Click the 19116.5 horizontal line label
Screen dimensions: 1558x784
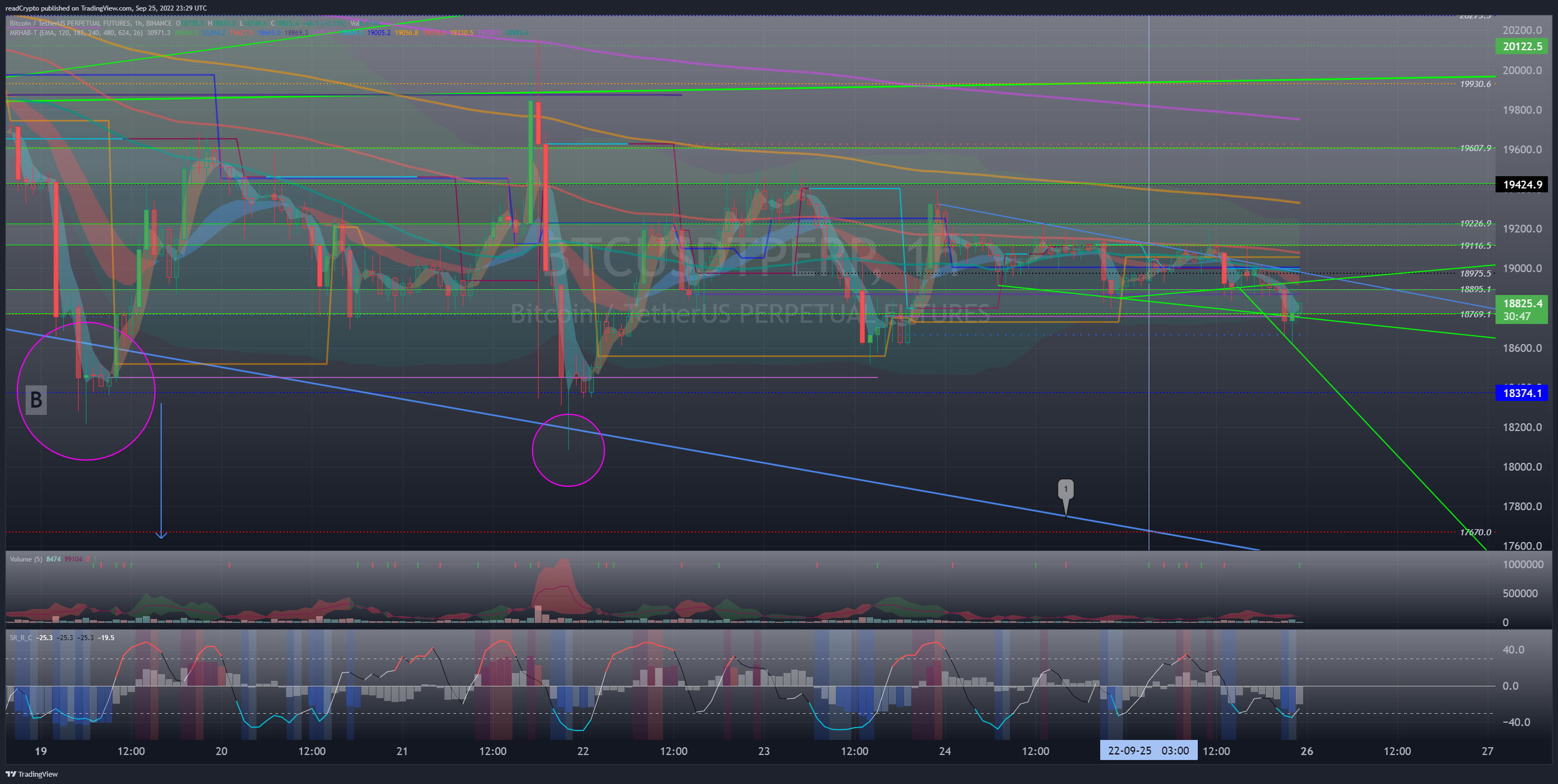(x=1475, y=245)
